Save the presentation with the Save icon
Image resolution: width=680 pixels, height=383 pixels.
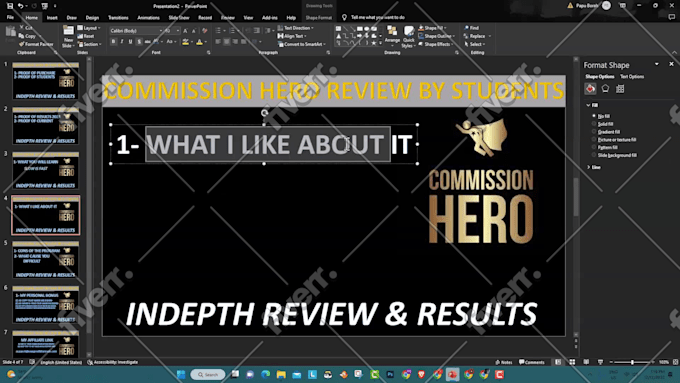pos(10,6)
